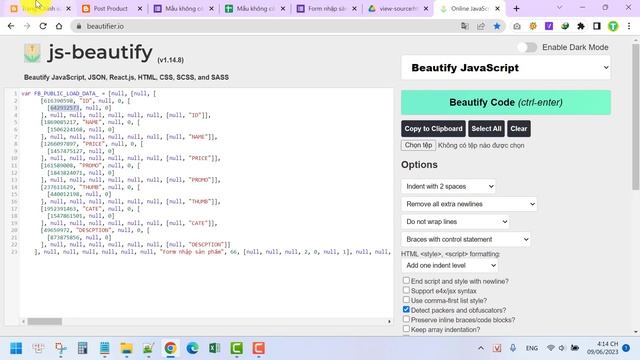Image resolution: width=640 pixels, height=360 pixels.
Task: Launch Microsoft Edge from the taskbar
Action: 192,348
